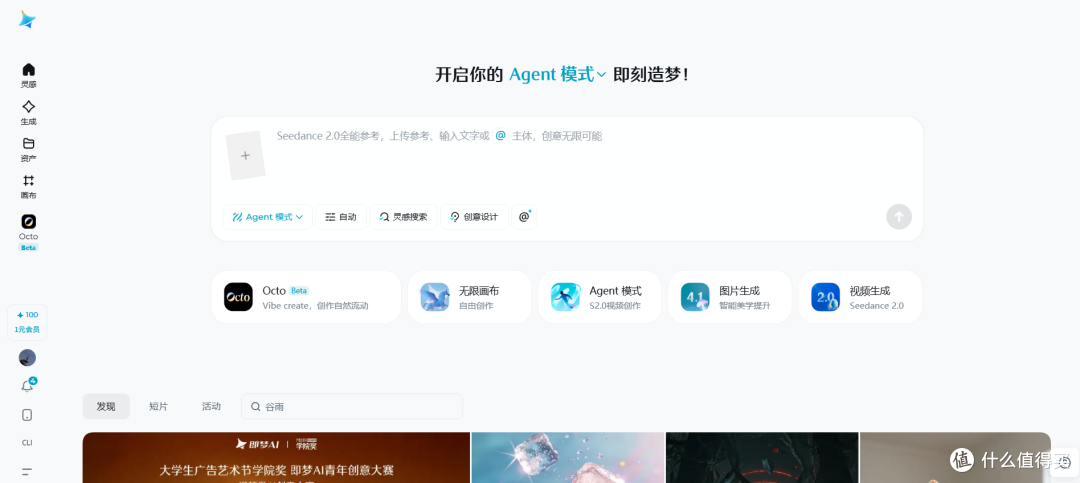The height and width of the screenshot is (483, 1080).
Task: Open the dark red-ring thumbnail
Action: pyautogui.click(x=762, y=458)
